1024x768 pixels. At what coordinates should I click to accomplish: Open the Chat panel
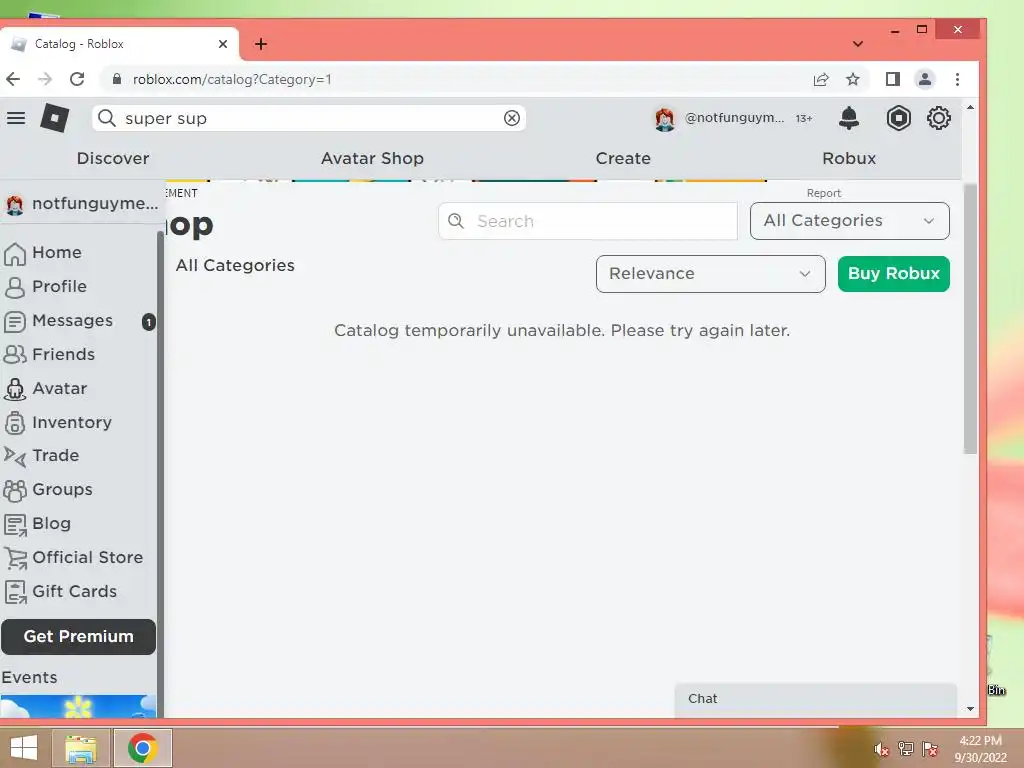(816, 699)
